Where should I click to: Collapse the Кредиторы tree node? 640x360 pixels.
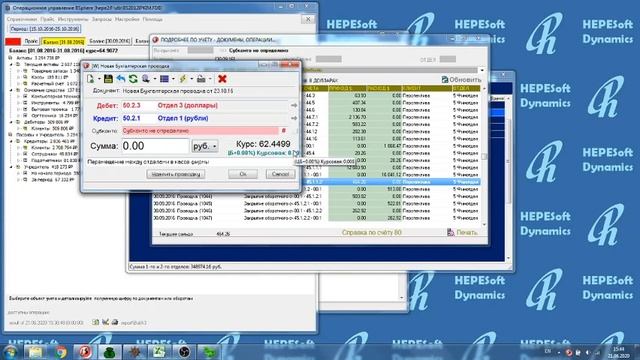point(11,141)
